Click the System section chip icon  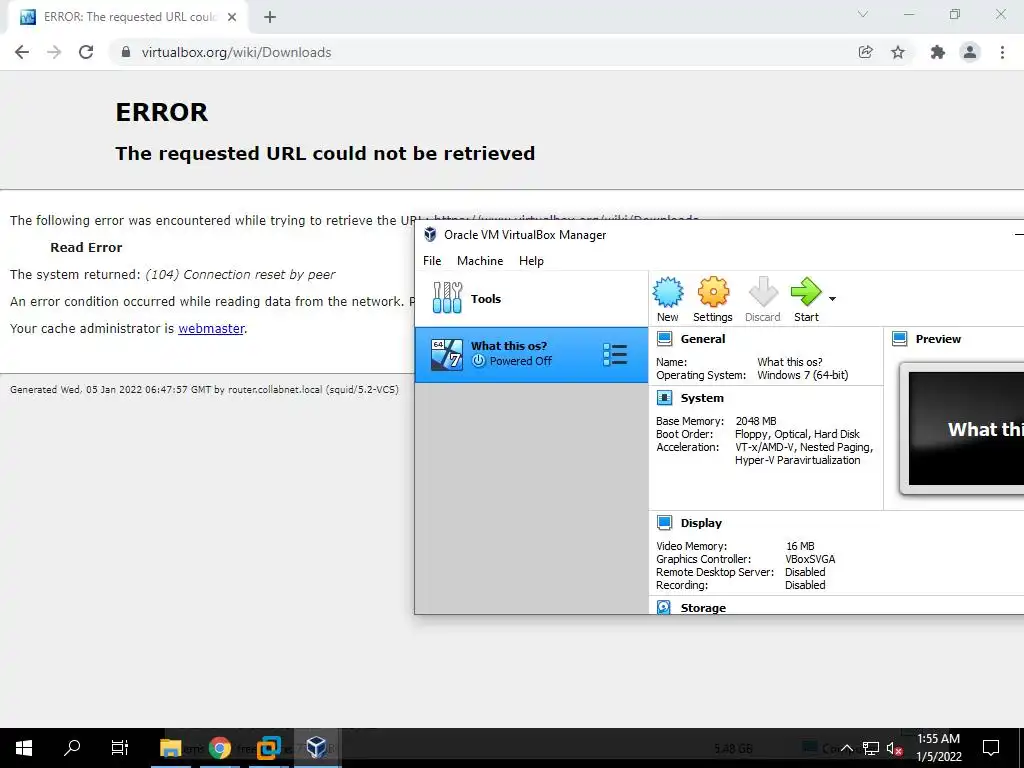coord(664,398)
